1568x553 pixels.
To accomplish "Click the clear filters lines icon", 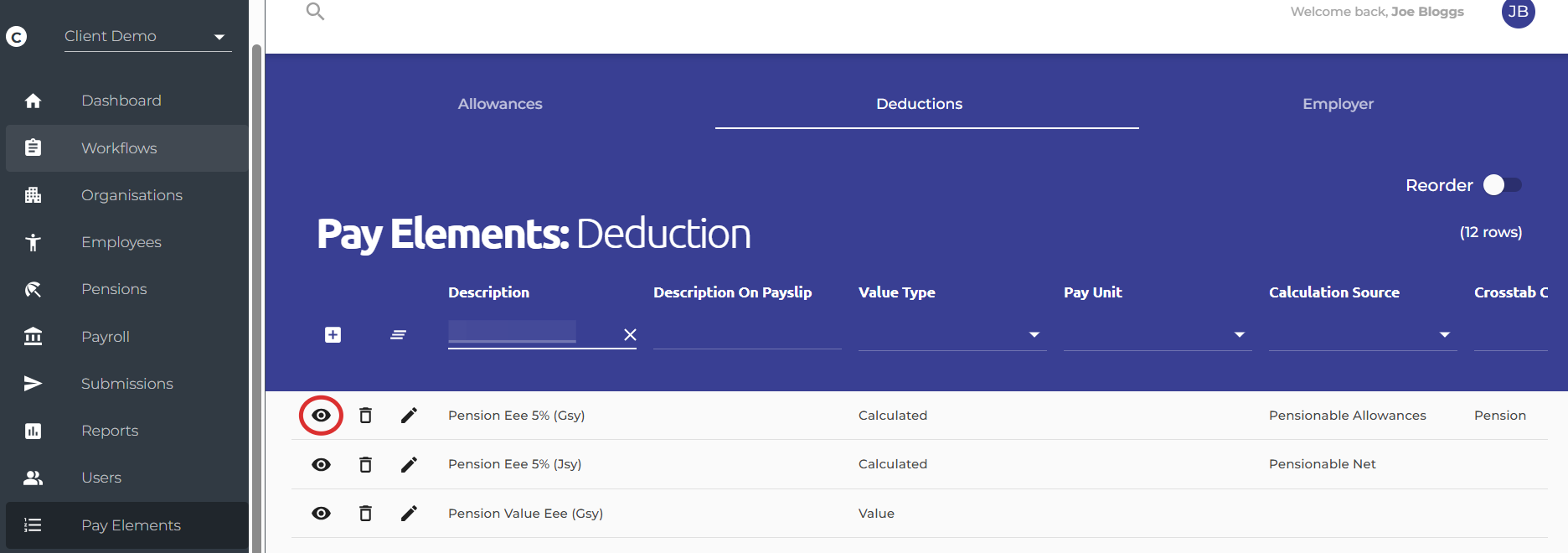I will [398, 335].
